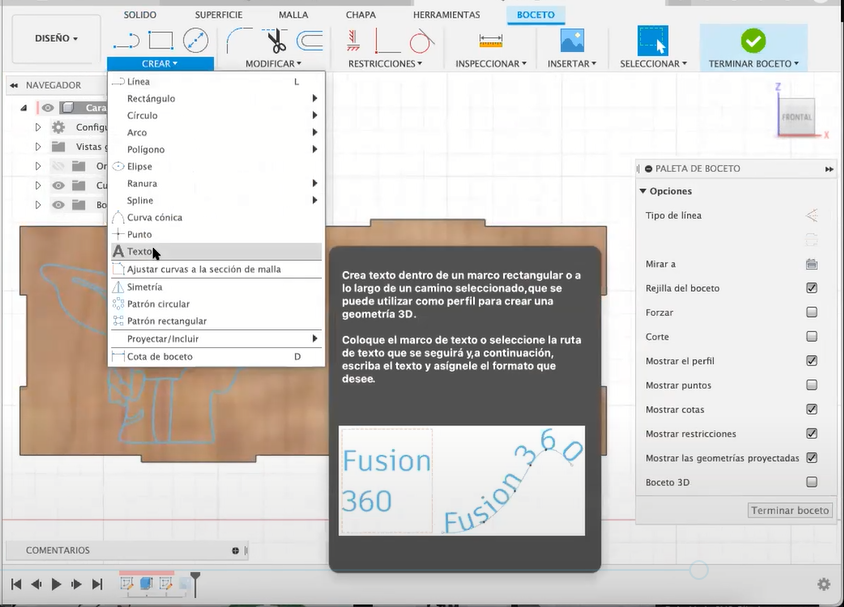Select the Rectangle tool icon in toolbar
The width and height of the screenshot is (844, 607).
(x=161, y=40)
